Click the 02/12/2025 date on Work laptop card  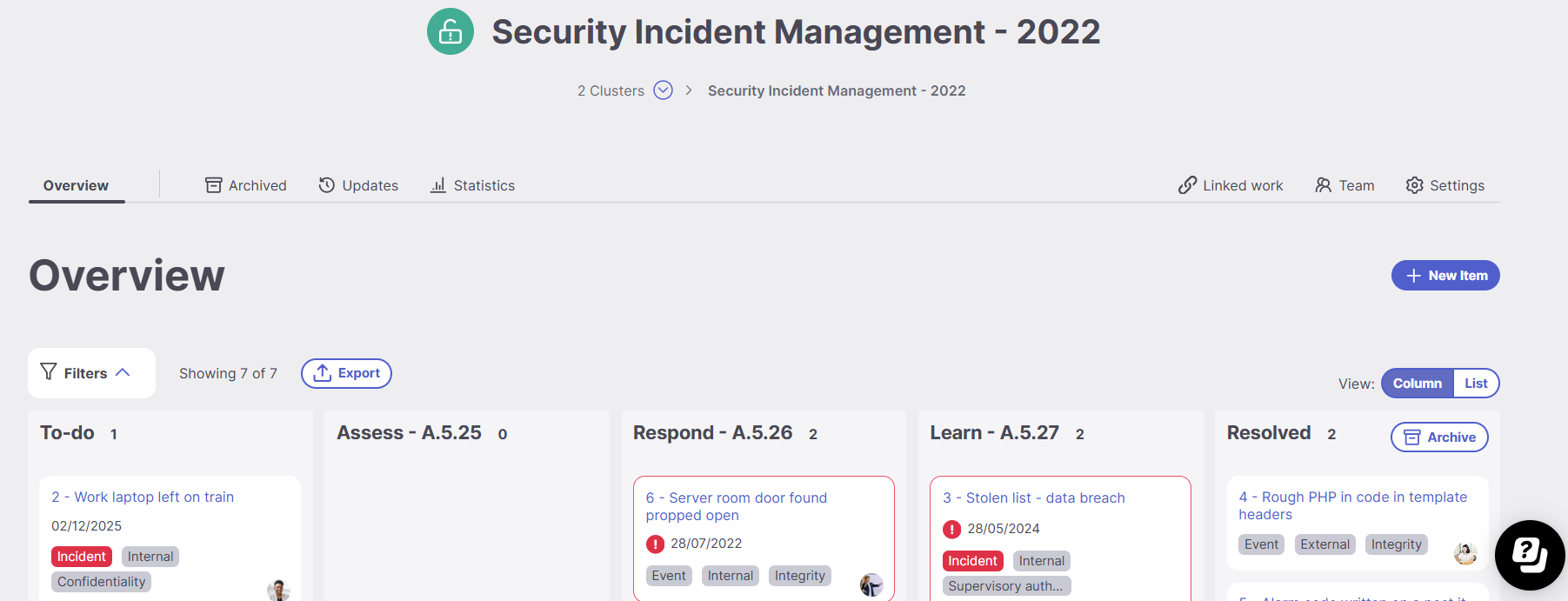coord(86,526)
